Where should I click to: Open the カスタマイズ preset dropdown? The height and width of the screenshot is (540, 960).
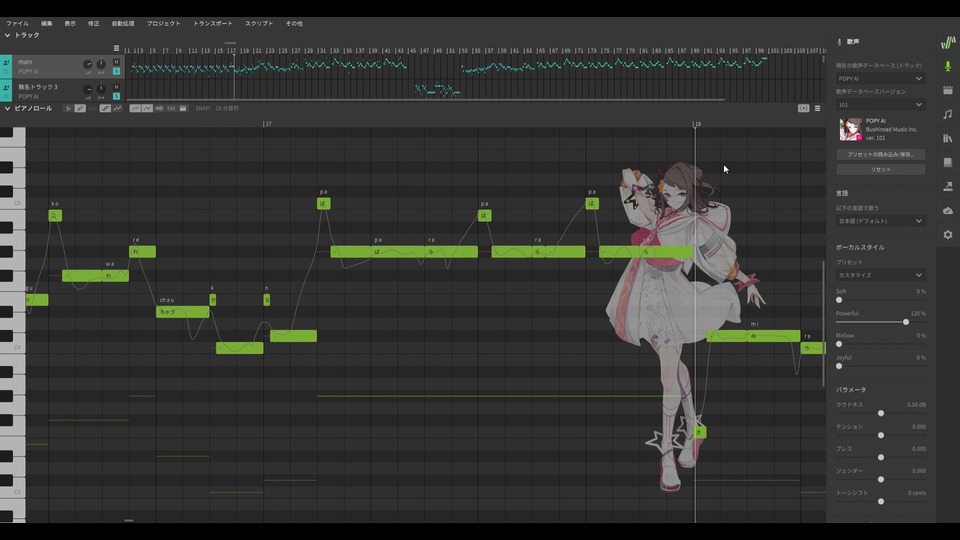coord(880,275)
